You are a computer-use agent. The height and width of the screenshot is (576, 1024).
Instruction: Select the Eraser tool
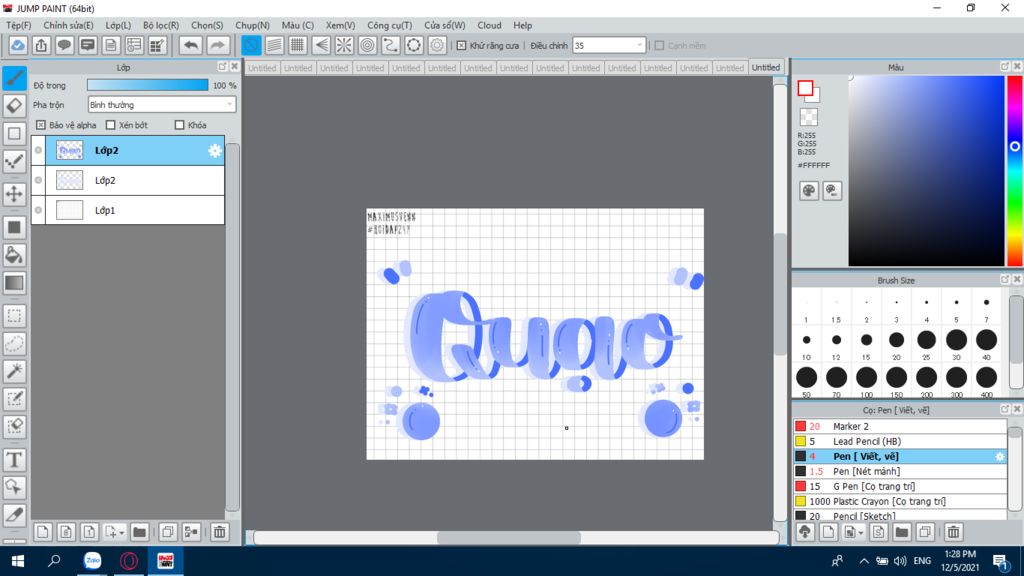(14, 106)
